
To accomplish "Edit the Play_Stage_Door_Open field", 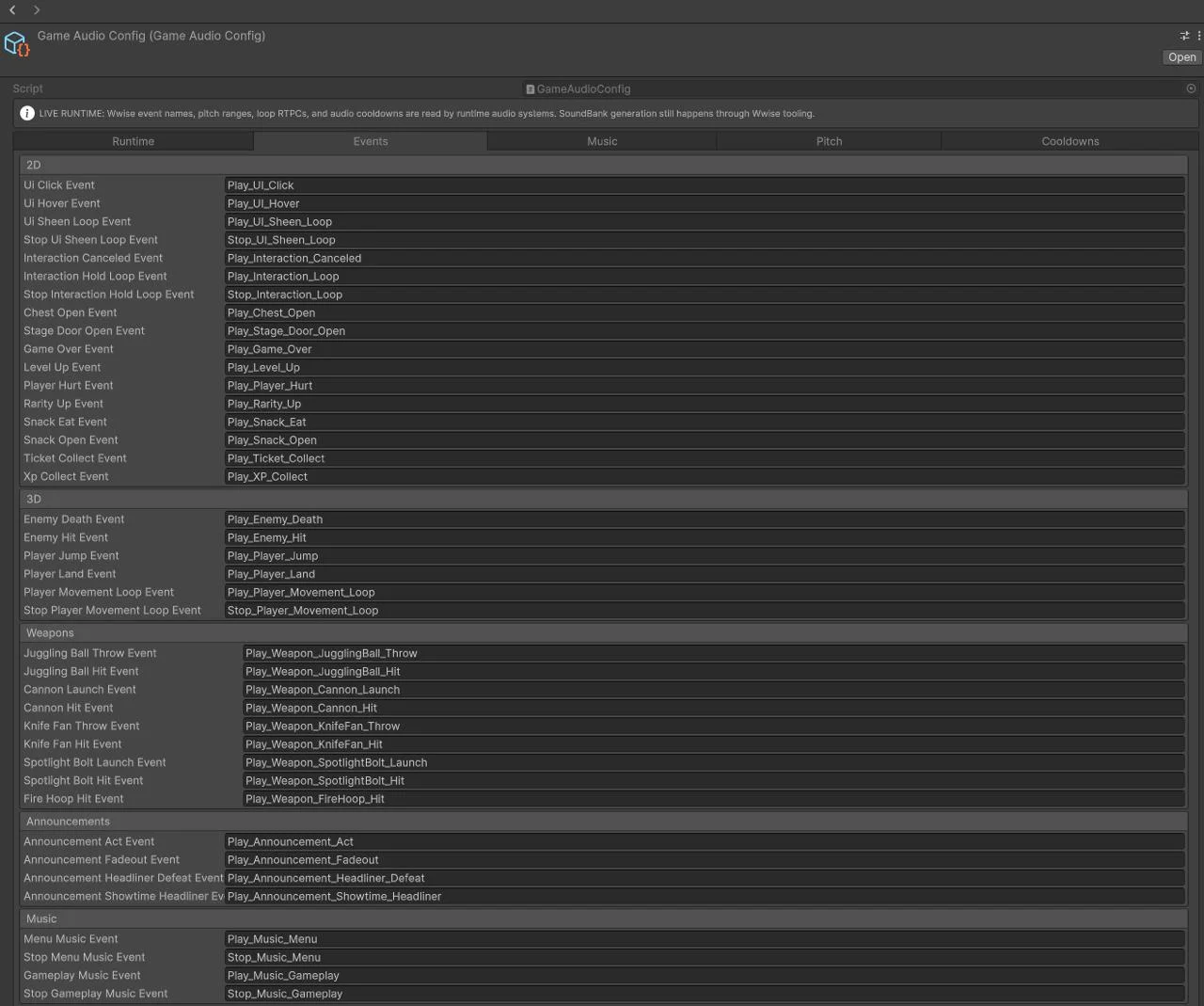I will tap(705, 331).
